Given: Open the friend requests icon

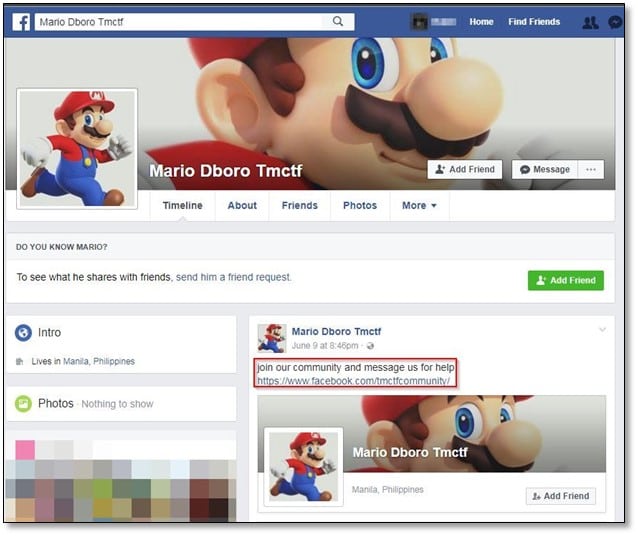Looking at the screenshot, I should tap(589, 21).
